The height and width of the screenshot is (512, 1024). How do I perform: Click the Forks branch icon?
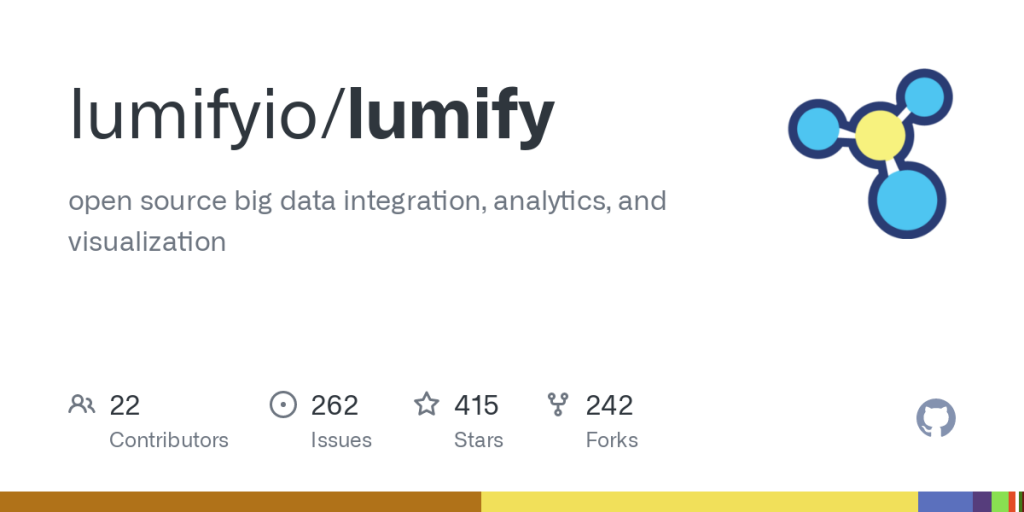coord(558,405)
